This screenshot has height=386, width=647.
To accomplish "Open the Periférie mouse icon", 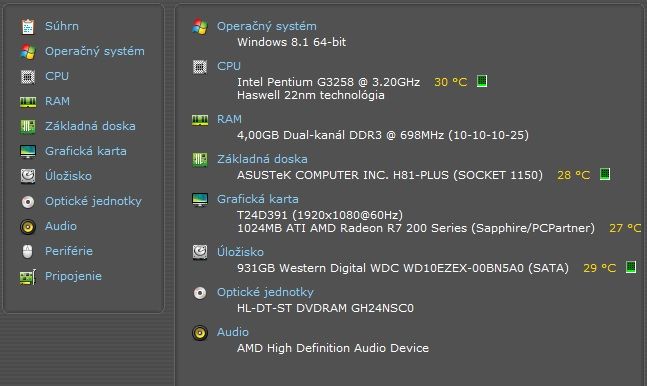I will tap(28, 251).
